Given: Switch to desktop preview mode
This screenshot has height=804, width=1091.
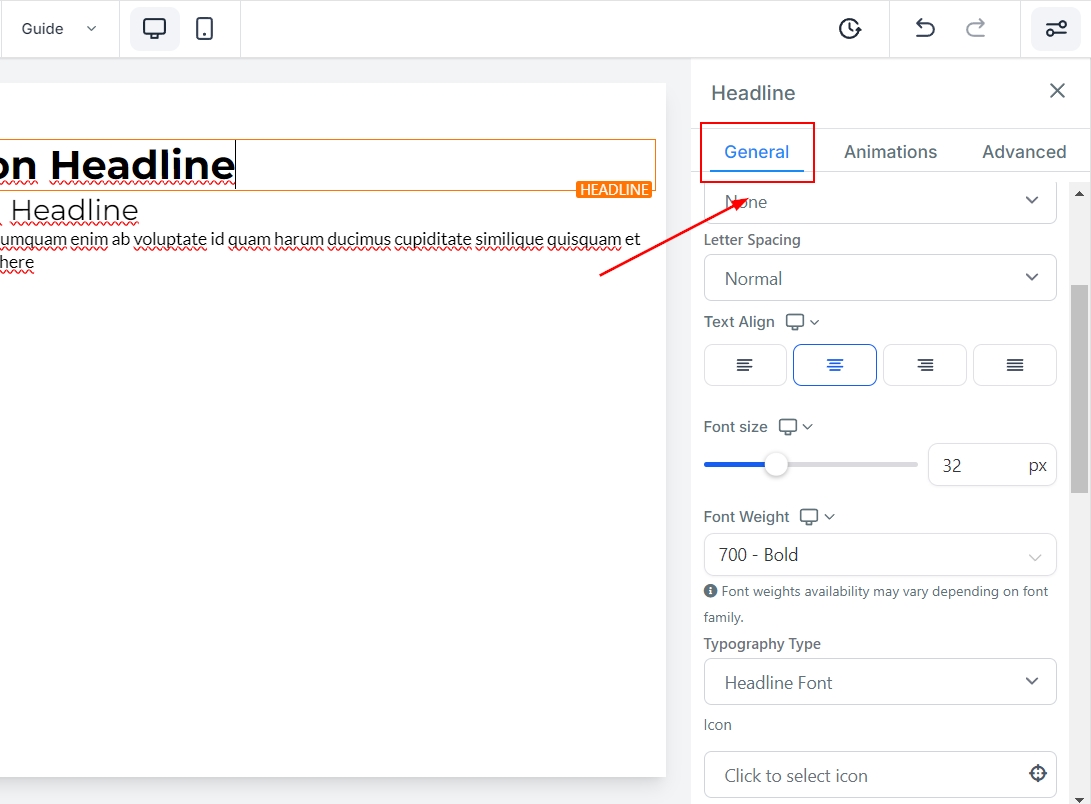Looking at the screenshot, I should (154, 29).
